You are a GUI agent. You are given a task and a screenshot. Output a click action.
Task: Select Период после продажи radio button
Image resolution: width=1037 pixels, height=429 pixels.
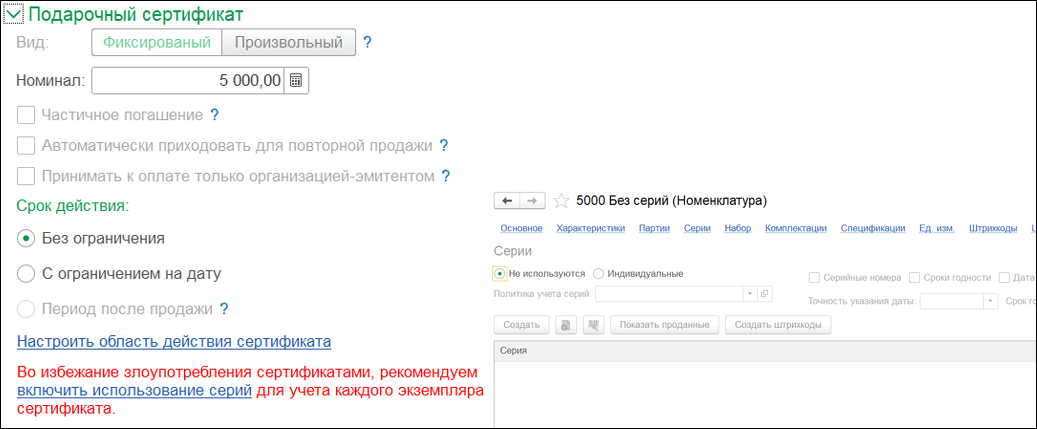coord(26,309)
